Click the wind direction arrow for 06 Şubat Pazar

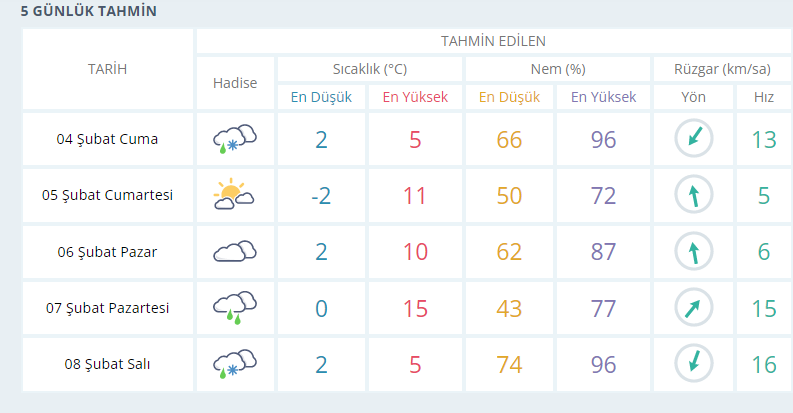click(693, 251)
